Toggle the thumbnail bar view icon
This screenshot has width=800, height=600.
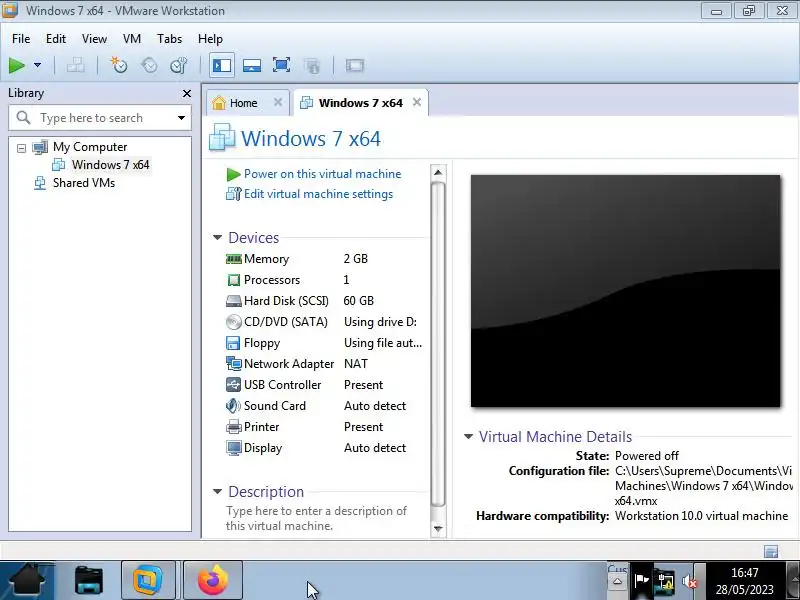252,65
